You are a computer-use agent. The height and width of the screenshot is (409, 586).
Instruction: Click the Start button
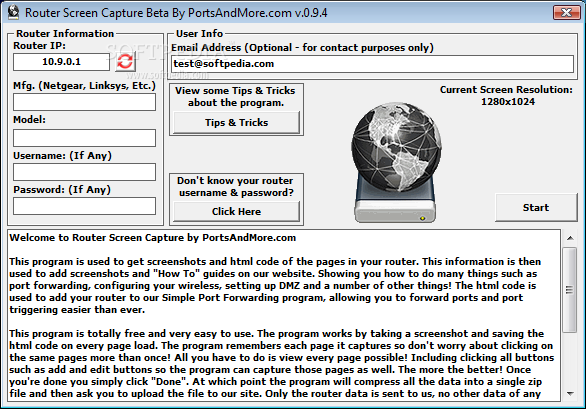pos(536,207)
